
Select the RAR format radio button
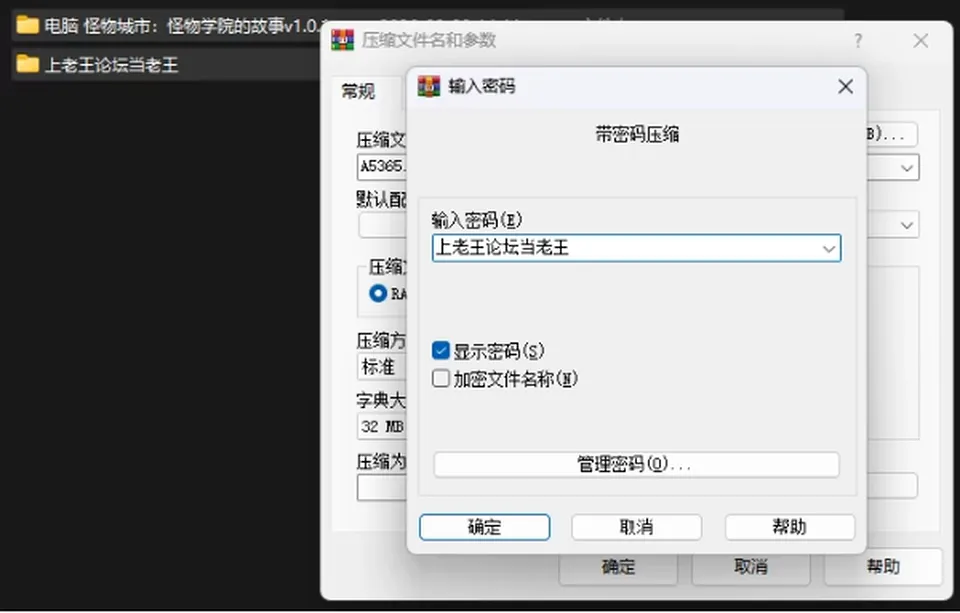coord(378,293)
